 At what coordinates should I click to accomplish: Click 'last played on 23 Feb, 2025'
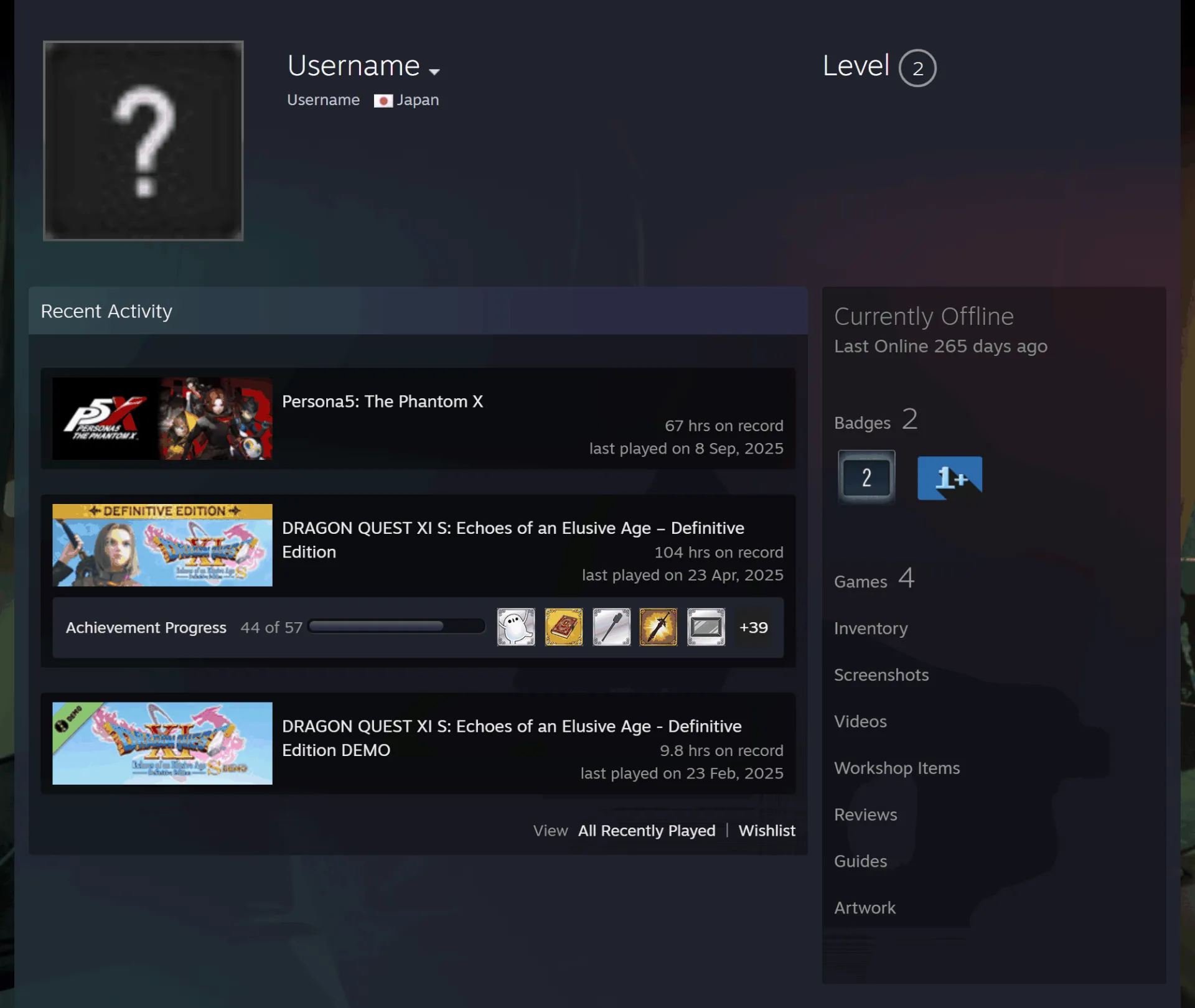click(x=682, y=773)
